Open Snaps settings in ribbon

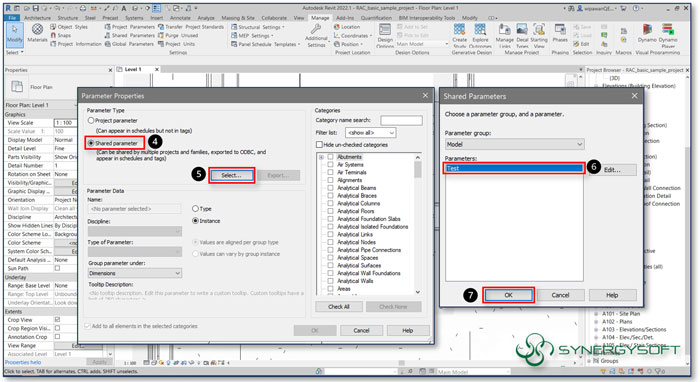[x=61, y=35]
